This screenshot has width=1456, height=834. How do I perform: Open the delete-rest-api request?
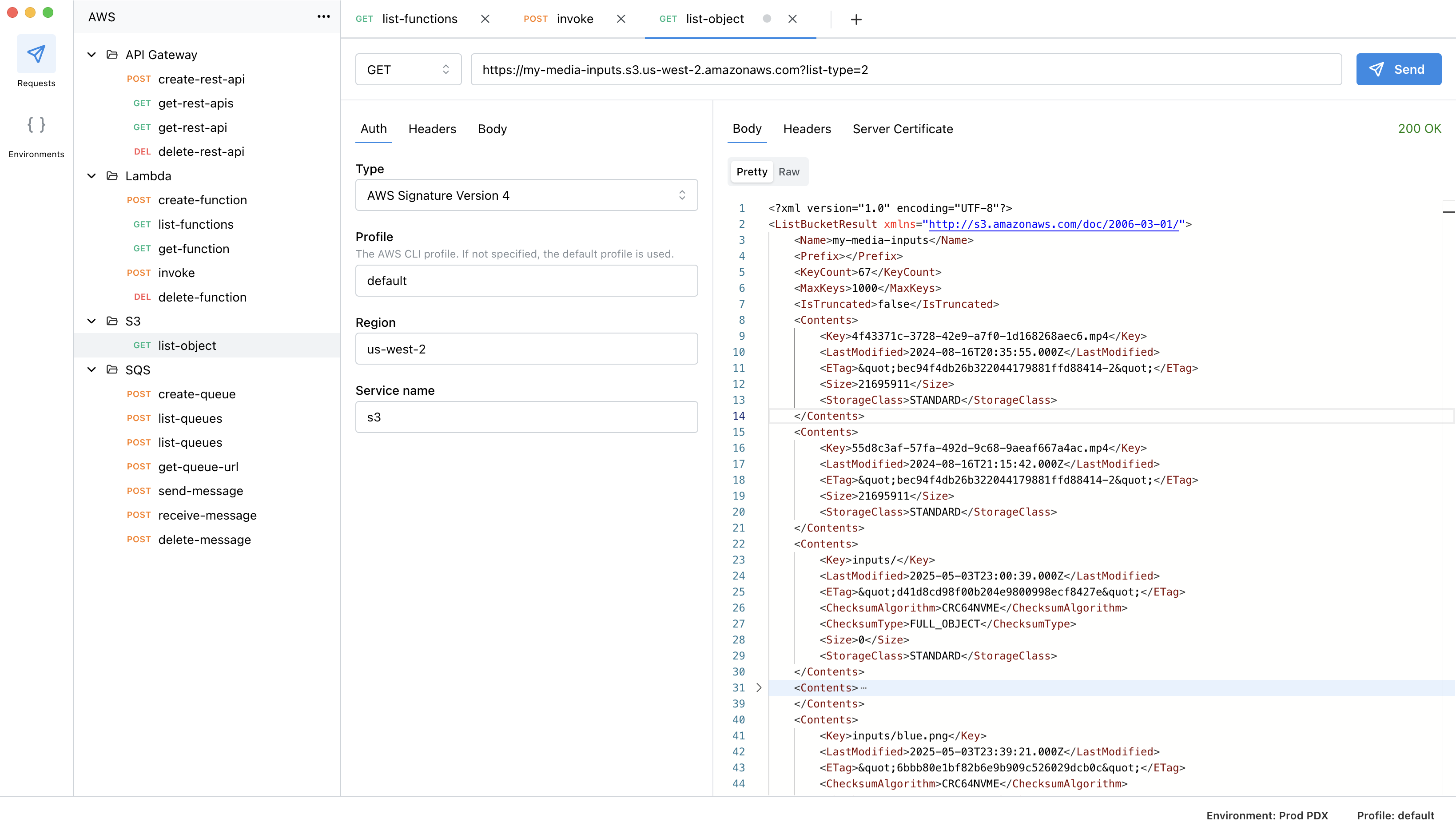click(207, 151)
